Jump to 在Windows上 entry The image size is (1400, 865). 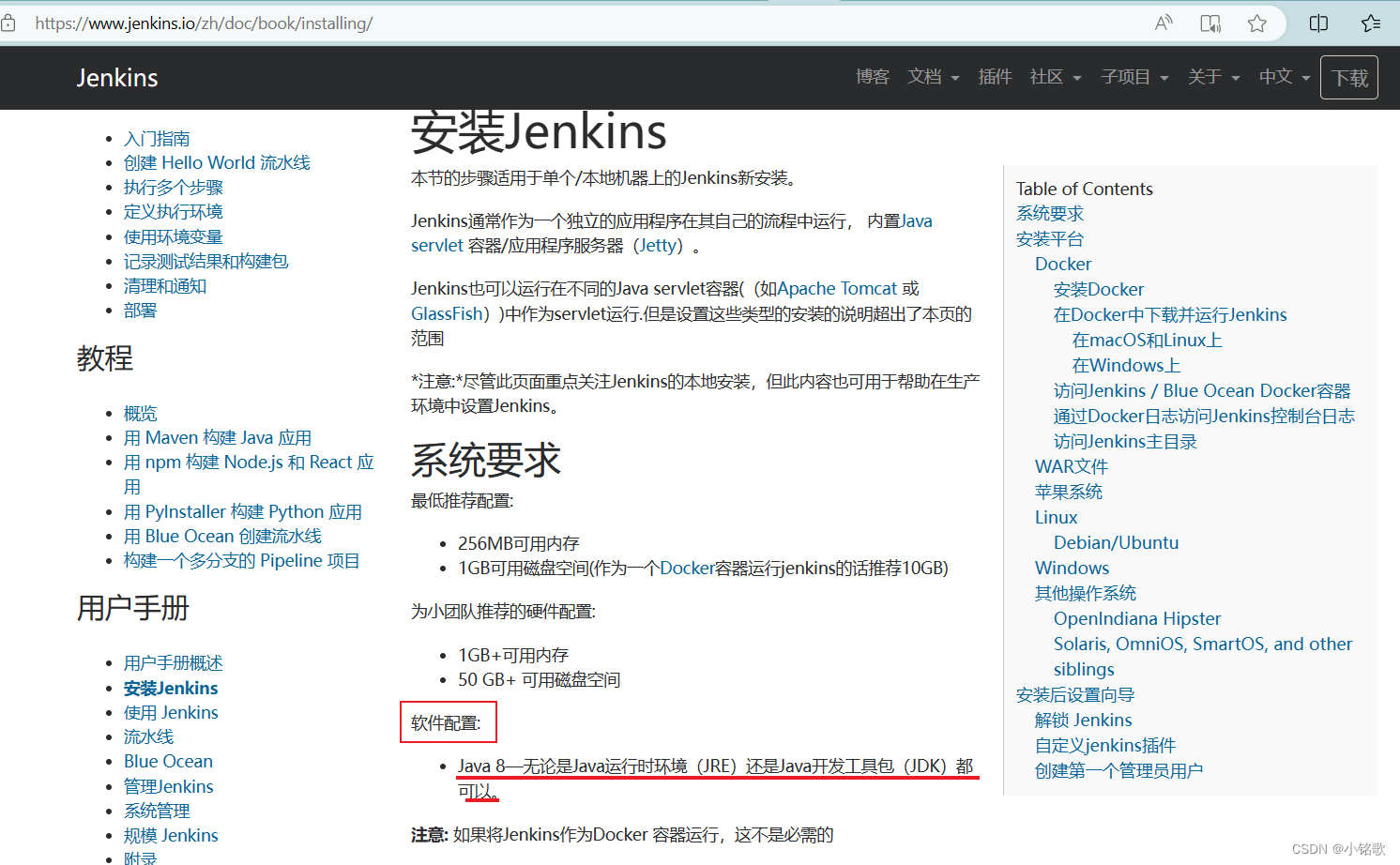[x=1127, y=366]
